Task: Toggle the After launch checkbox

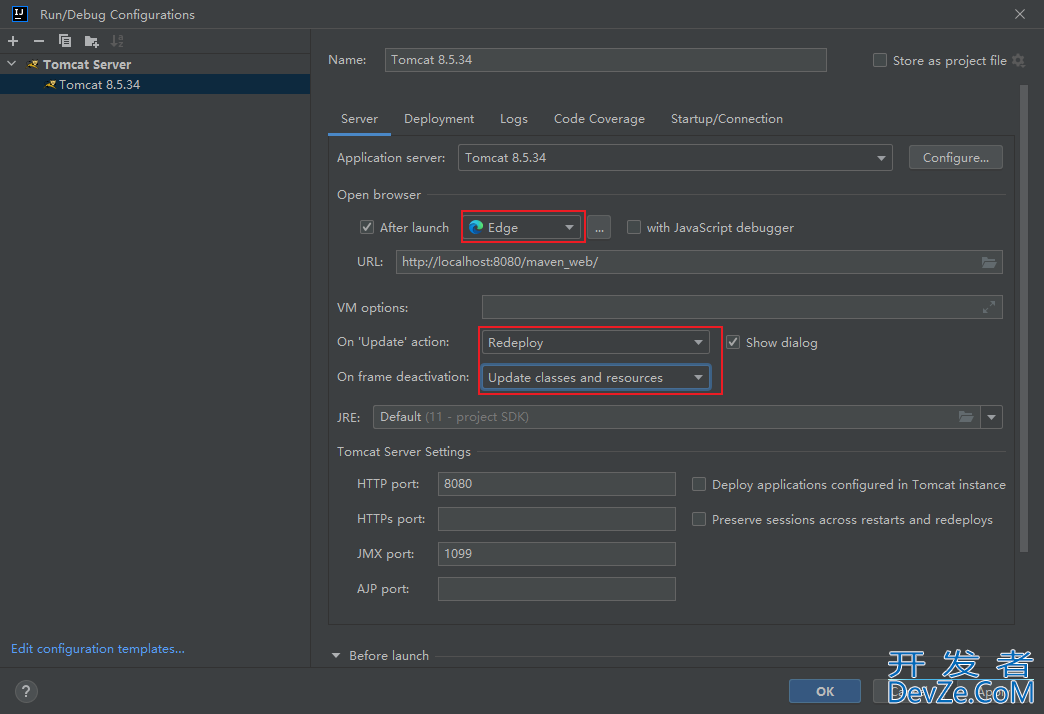Action: point(367,228)
